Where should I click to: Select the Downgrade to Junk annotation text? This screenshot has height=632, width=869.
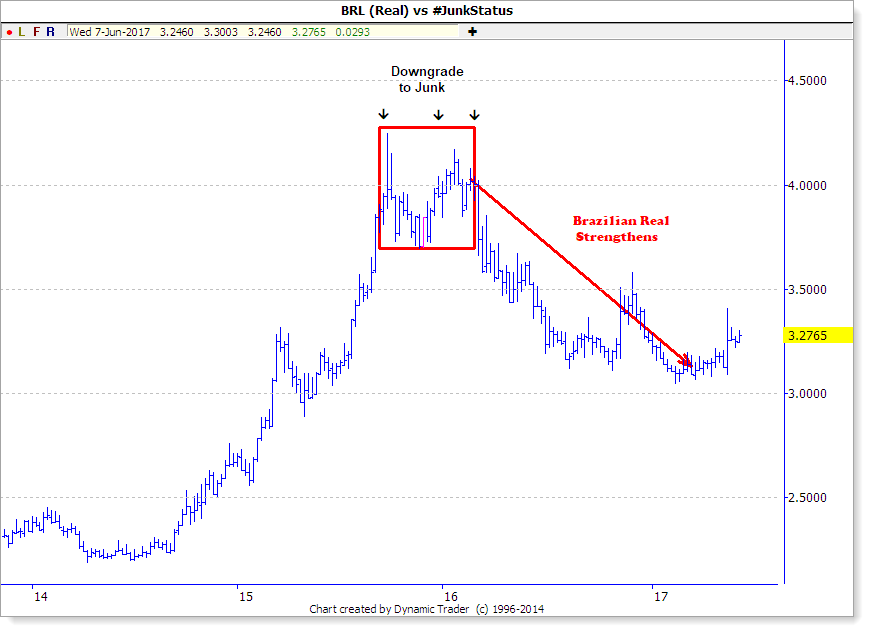[x=427, y=79]
